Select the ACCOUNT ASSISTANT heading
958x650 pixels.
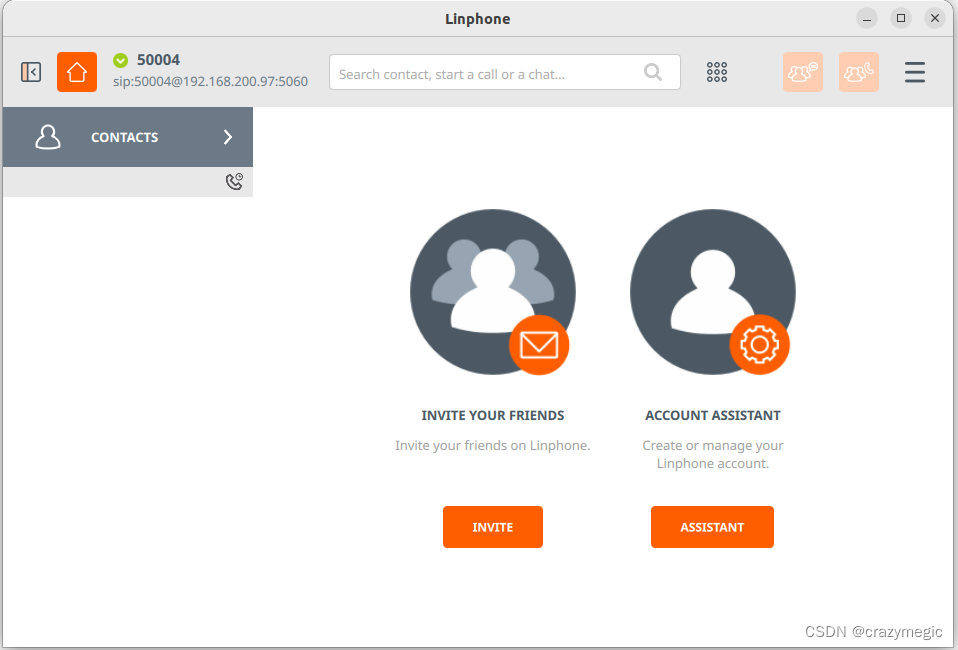click(713, 415)
